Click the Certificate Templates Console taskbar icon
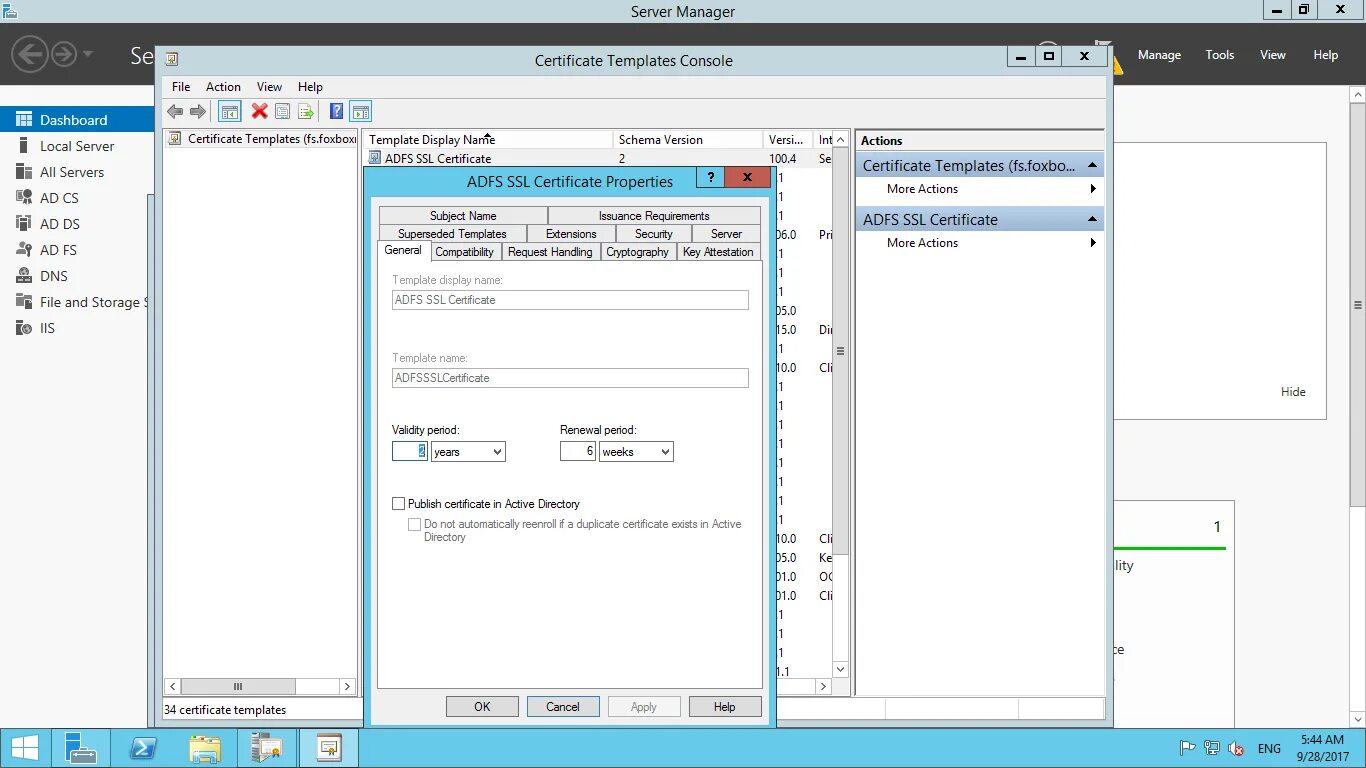This screenshot has height=768, width=1366. pos(329,748)
